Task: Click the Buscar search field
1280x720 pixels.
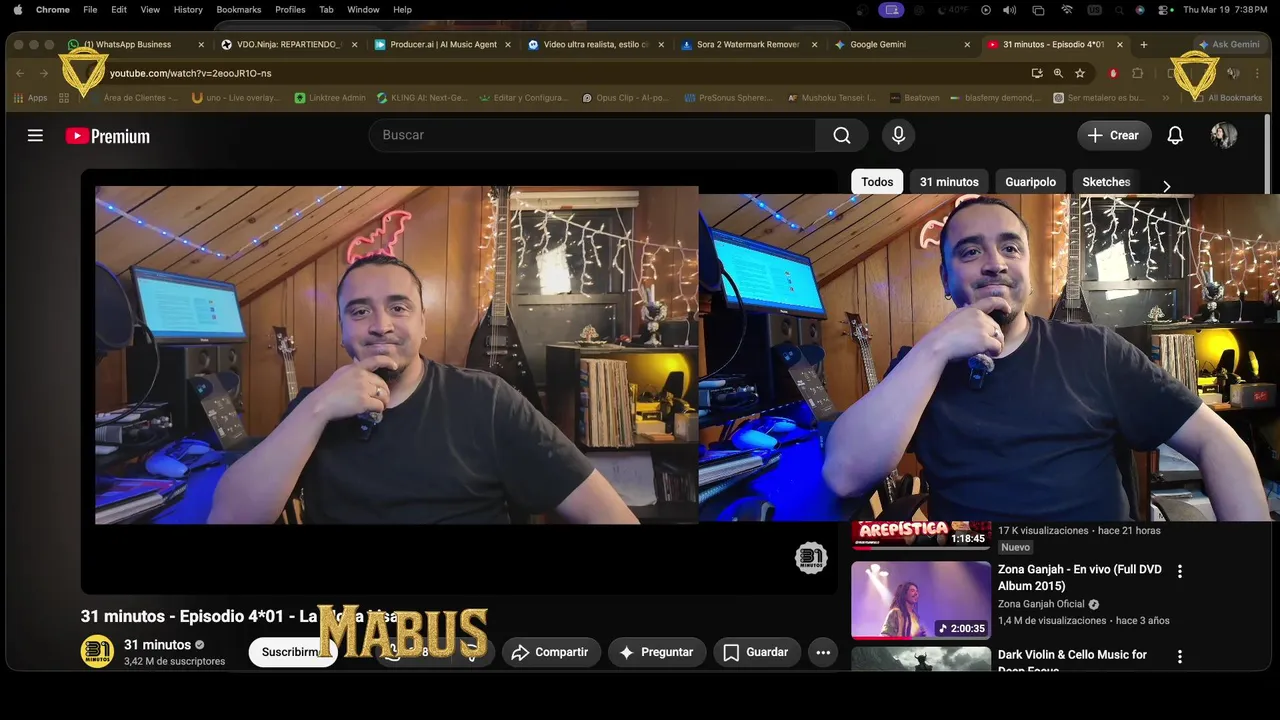Action: pos(592,135)
